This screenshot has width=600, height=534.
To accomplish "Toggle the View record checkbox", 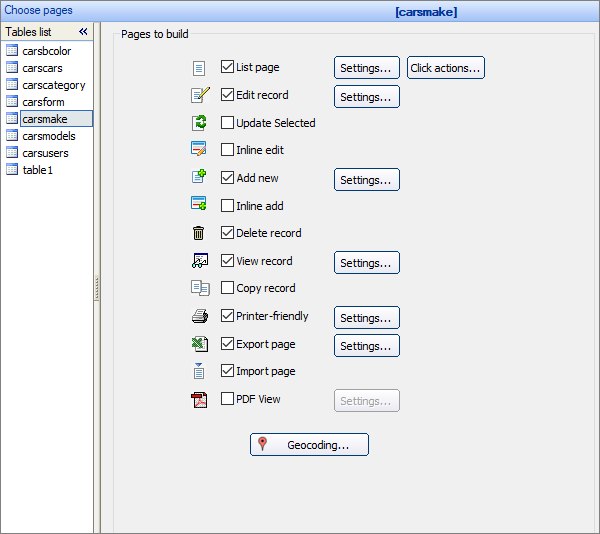I will [227, 260].
